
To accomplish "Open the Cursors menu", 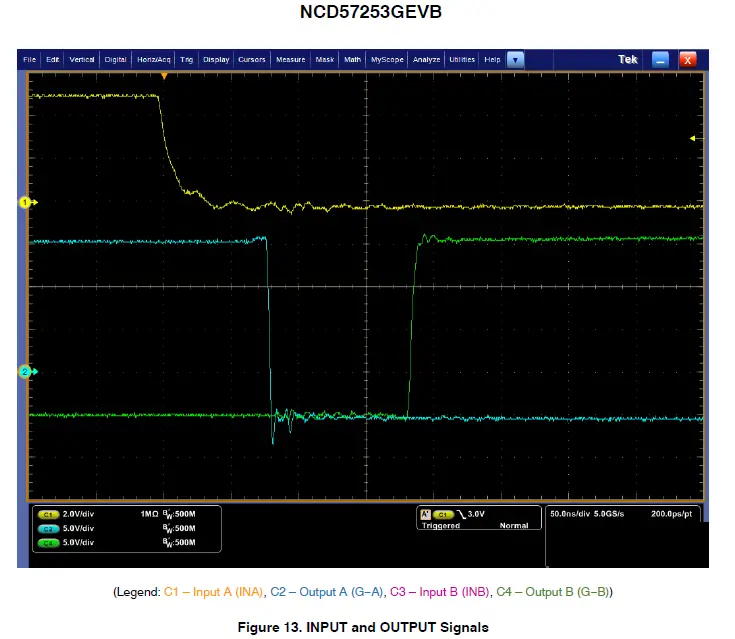I will click(x=252, y=60).
